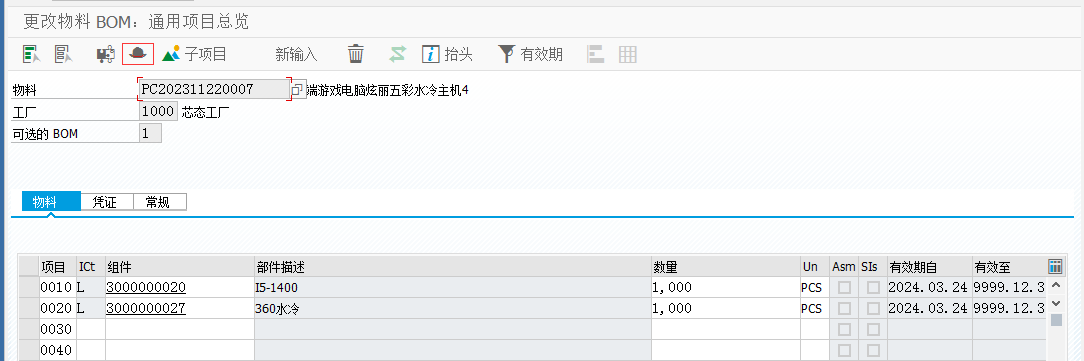The height and width of the screenshot is (361, 1084).
Task: Switch to the 凭证 tab
Action: tap(105, 202)
